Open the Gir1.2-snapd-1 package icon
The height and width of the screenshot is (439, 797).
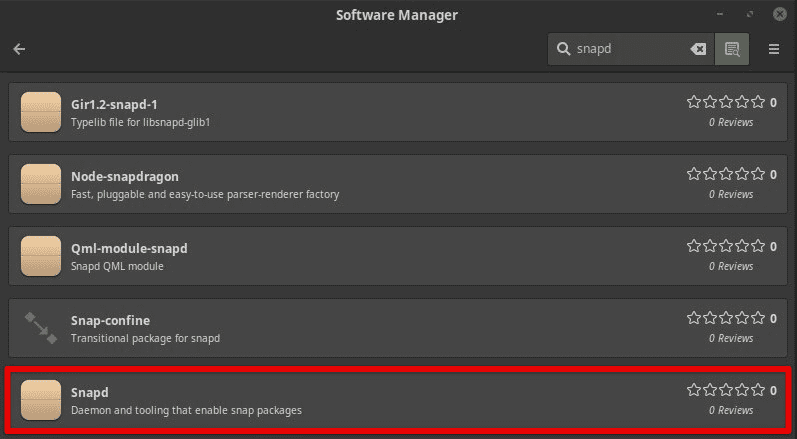(41, 112)
